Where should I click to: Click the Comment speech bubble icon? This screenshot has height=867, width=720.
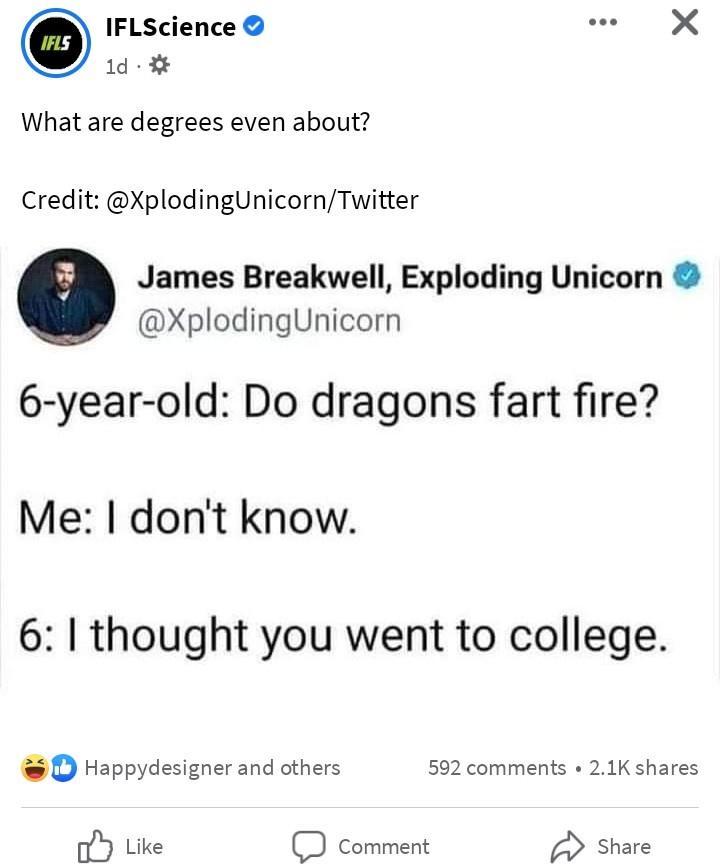tap(310, 847)
